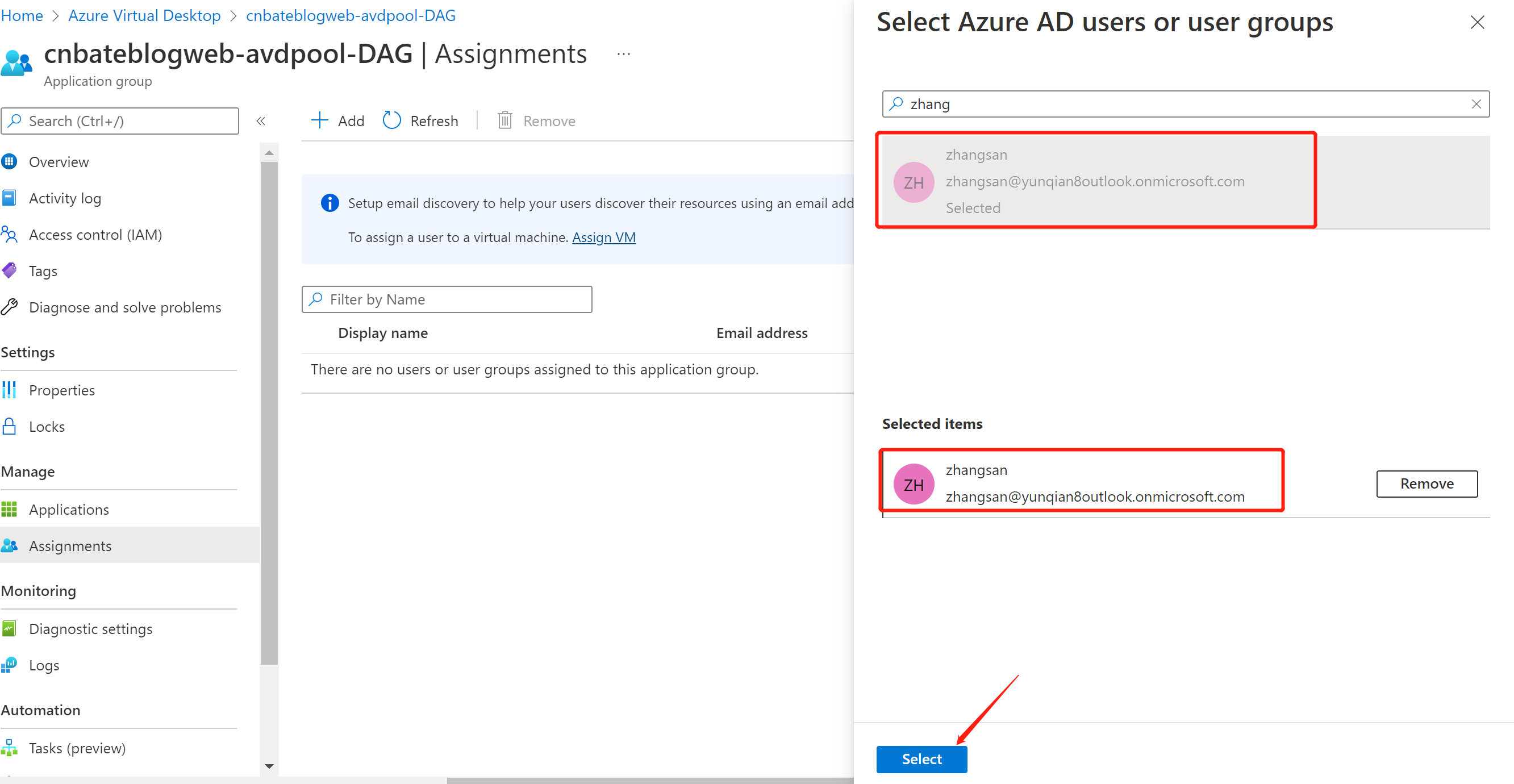Click the Activity log icon
The height and width of the screenshot is (784, 1514).
(9, 198)
